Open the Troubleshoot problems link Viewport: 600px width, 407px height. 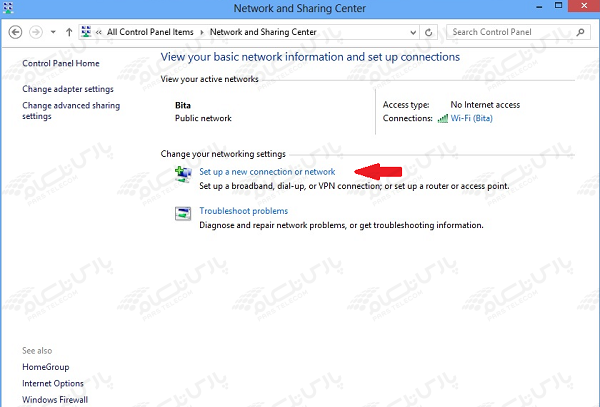243,211
